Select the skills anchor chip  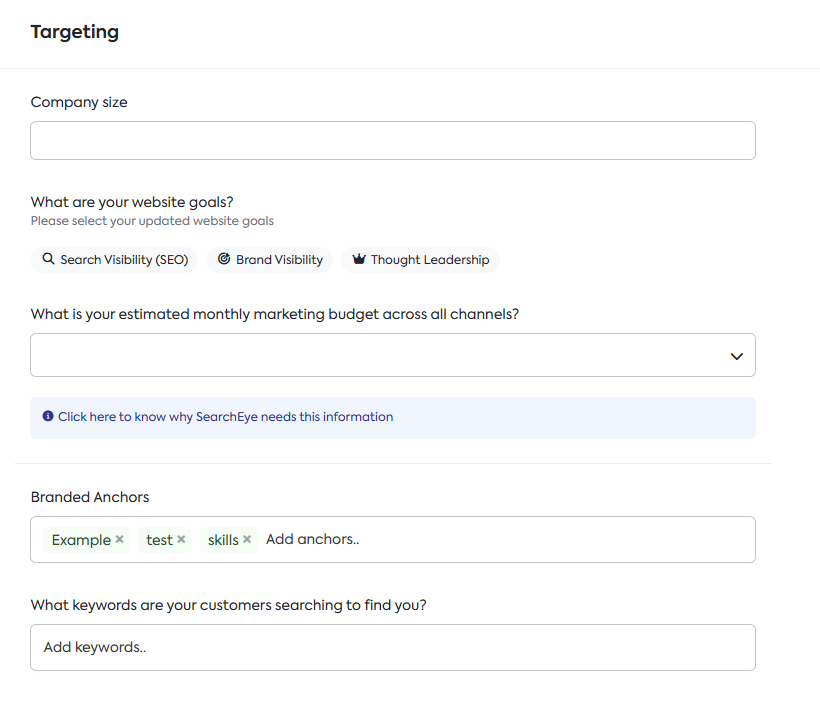point(223,540)
